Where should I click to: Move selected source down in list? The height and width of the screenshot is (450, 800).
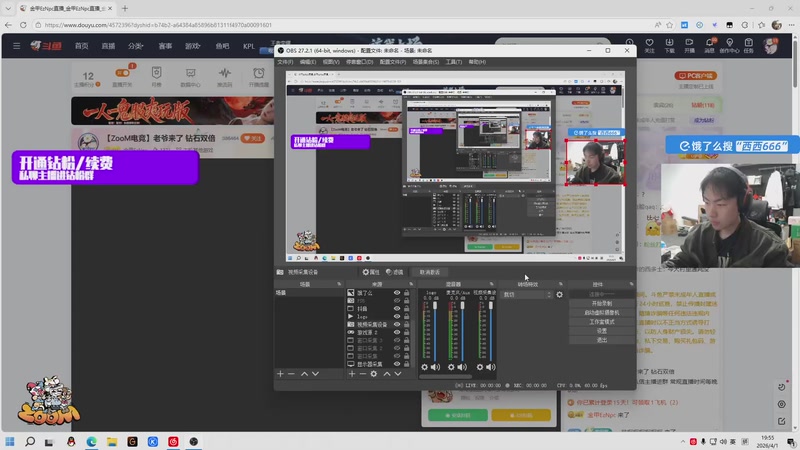pyautogui.click(x=398, y=374)
